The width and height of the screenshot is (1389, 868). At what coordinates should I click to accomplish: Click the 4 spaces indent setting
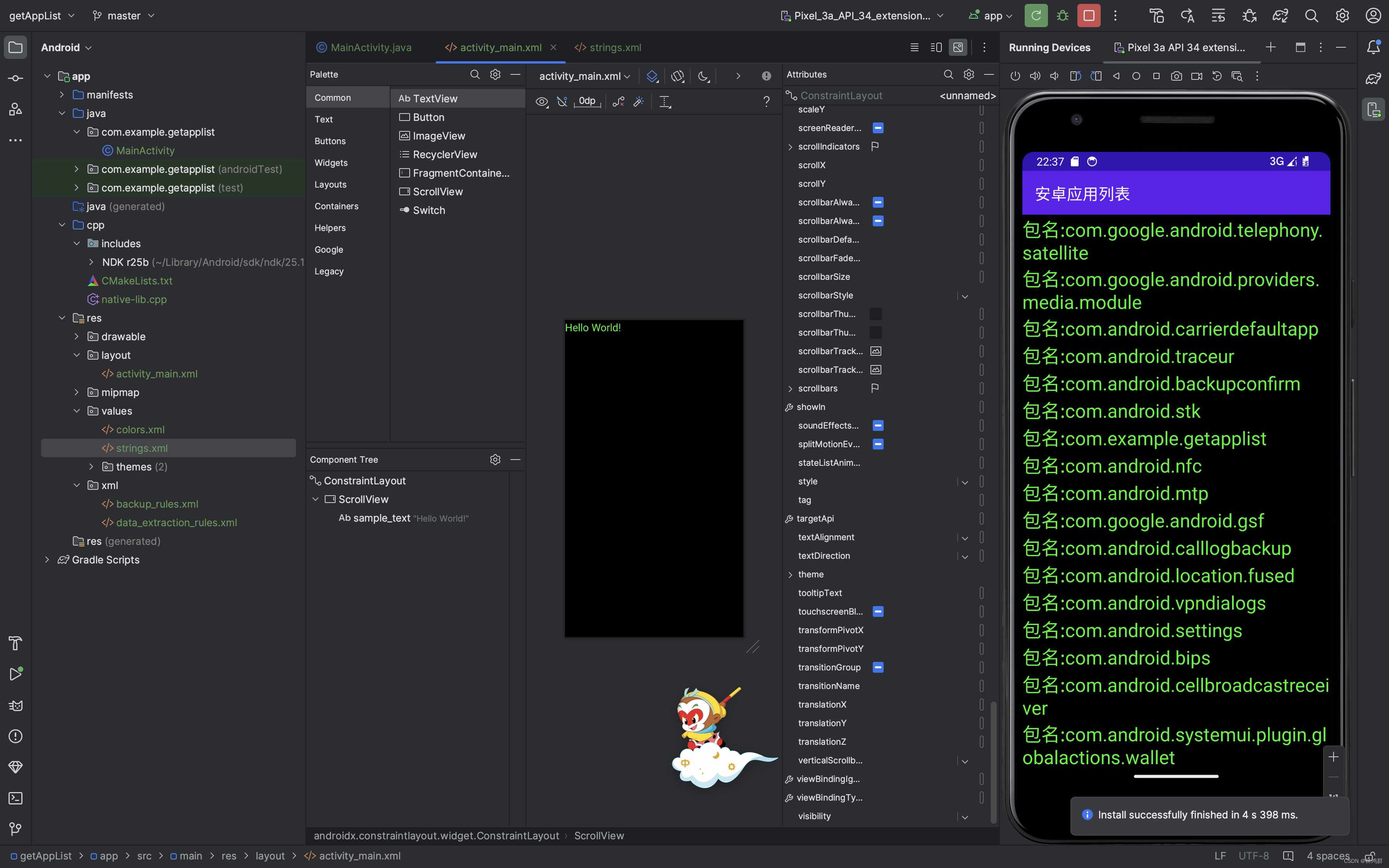pos(1328,856)
